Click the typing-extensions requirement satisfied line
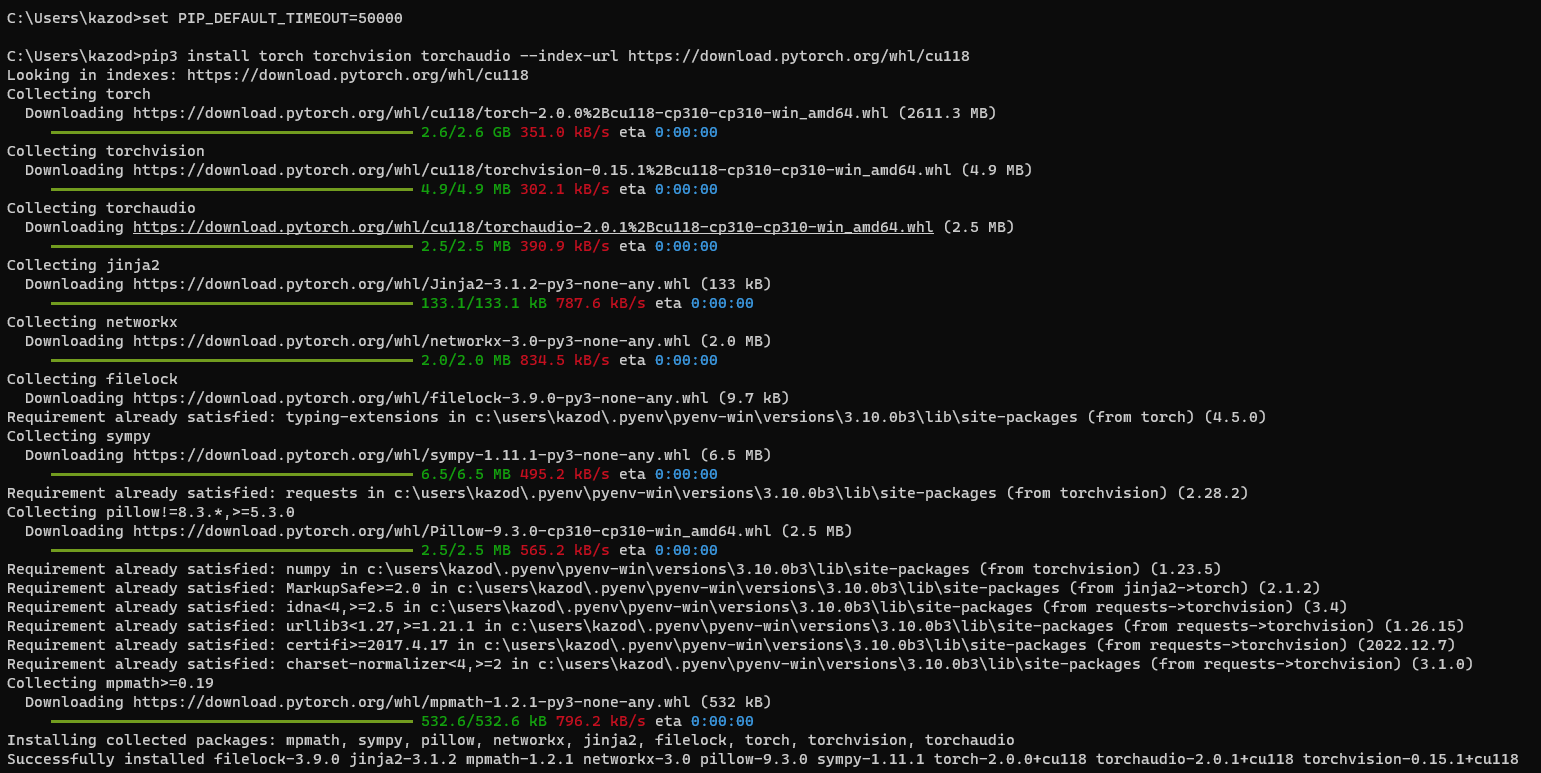The width and height of the screenshot is (1541, 773). (500, 416)
